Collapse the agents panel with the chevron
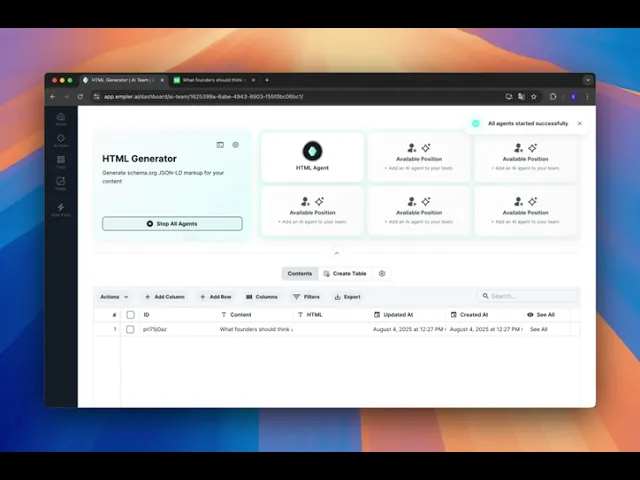Viewport: 640px width, 480px height. coord(337,253)
